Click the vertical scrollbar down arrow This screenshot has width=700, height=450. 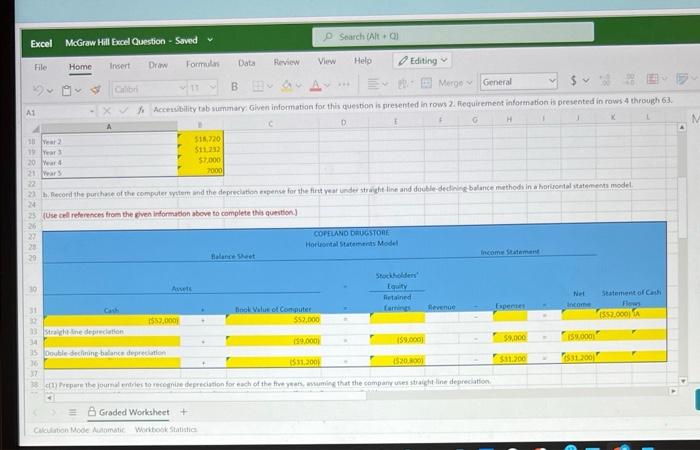(x=683, y=381)
